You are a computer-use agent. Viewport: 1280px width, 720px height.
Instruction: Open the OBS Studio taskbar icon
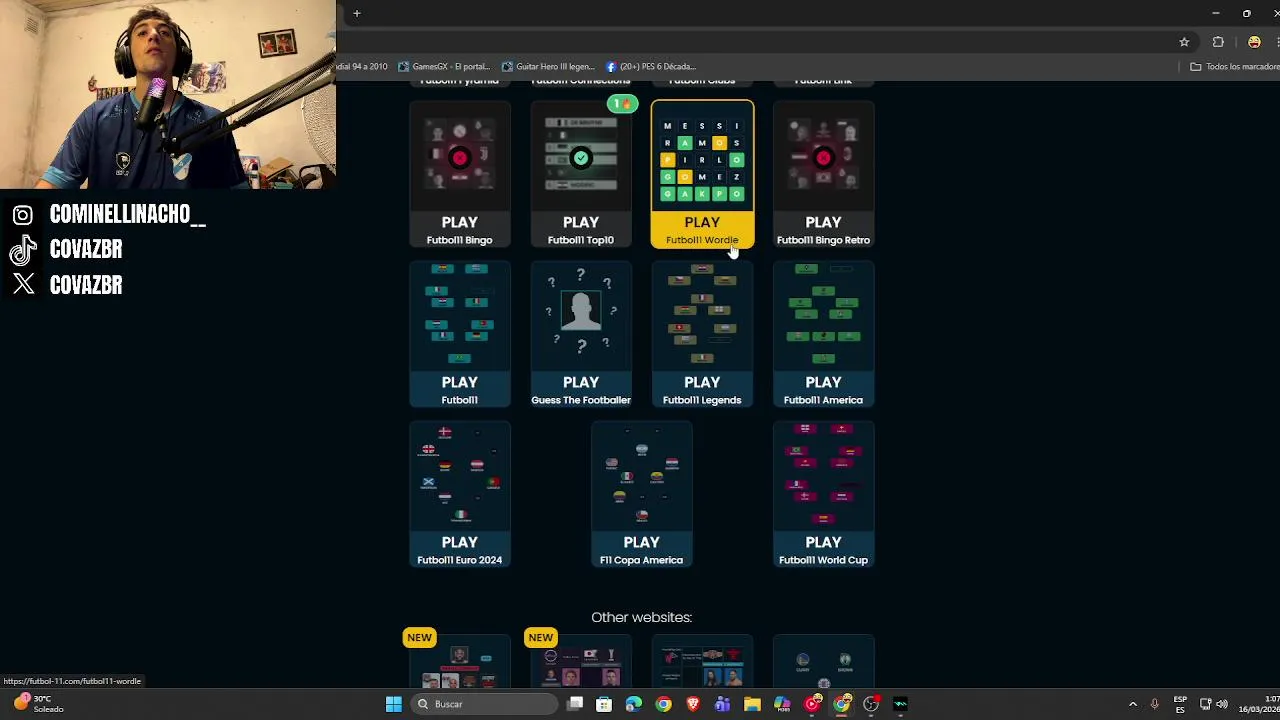point(871,704)
